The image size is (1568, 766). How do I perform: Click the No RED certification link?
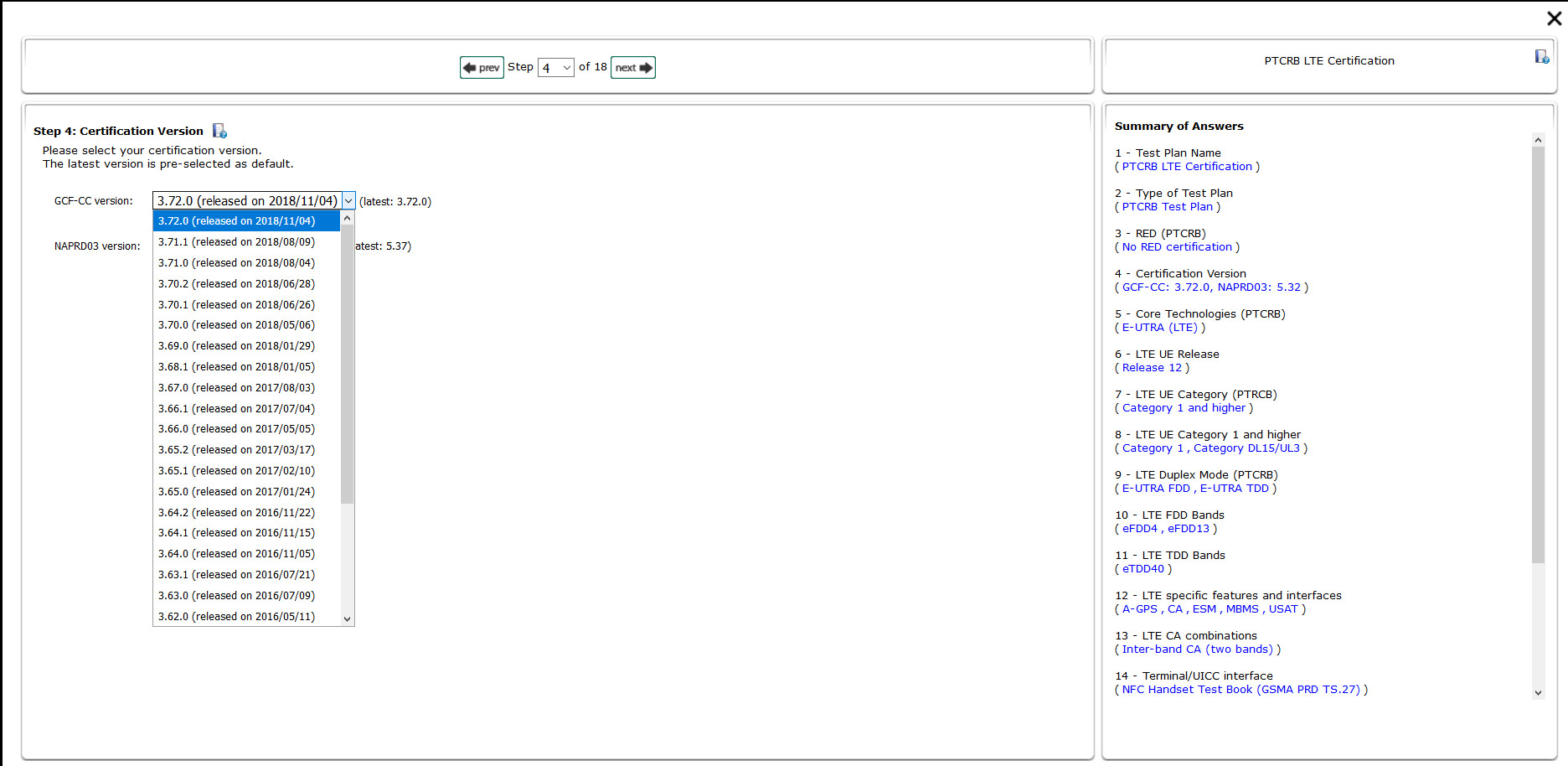[x=1177, y=247]
